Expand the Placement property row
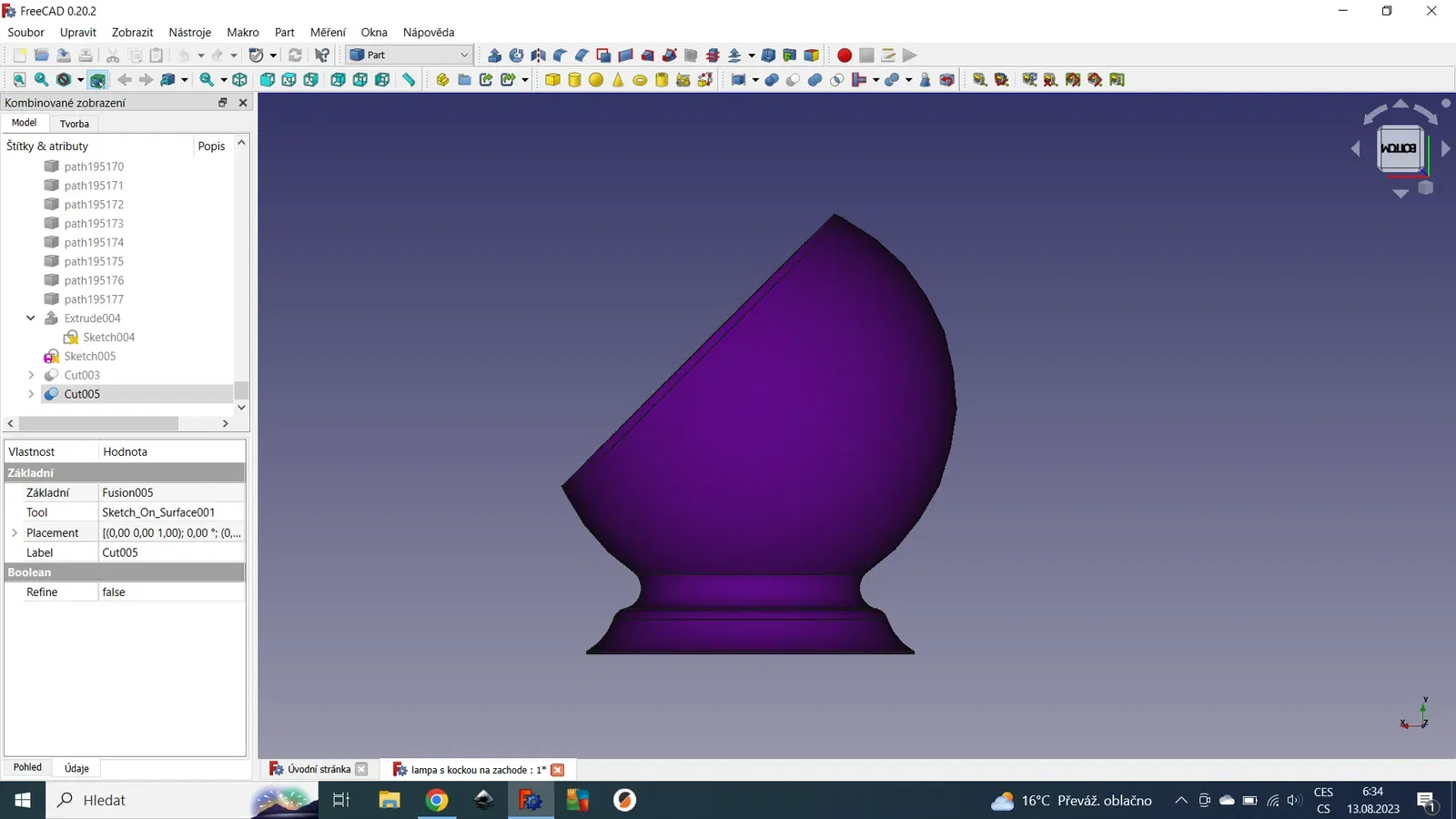 pyautogui.click(x=15, y=533)
